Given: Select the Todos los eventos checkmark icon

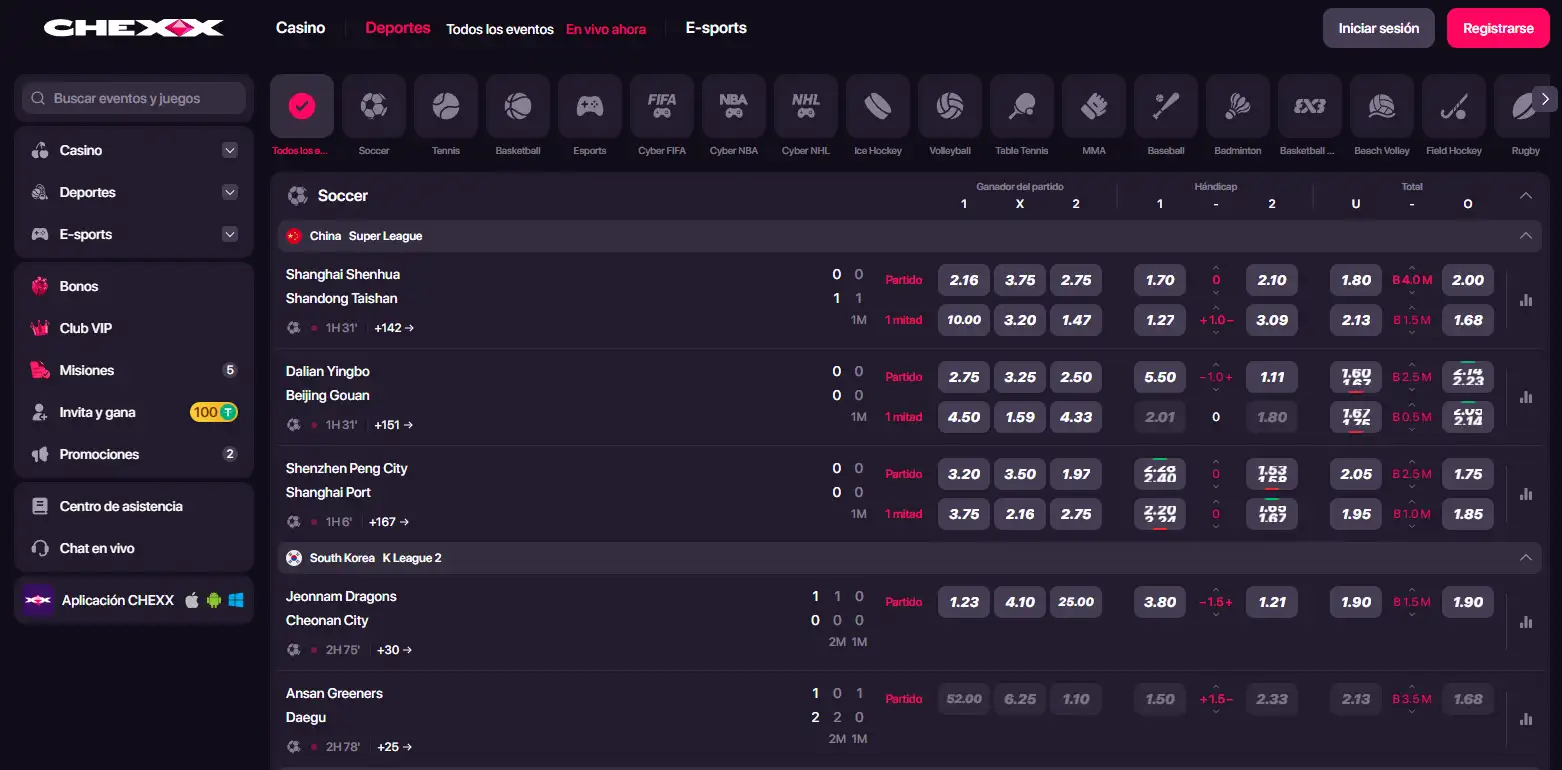Looking at the screenshot, I should pyautogui.click(x=302, y=106).
